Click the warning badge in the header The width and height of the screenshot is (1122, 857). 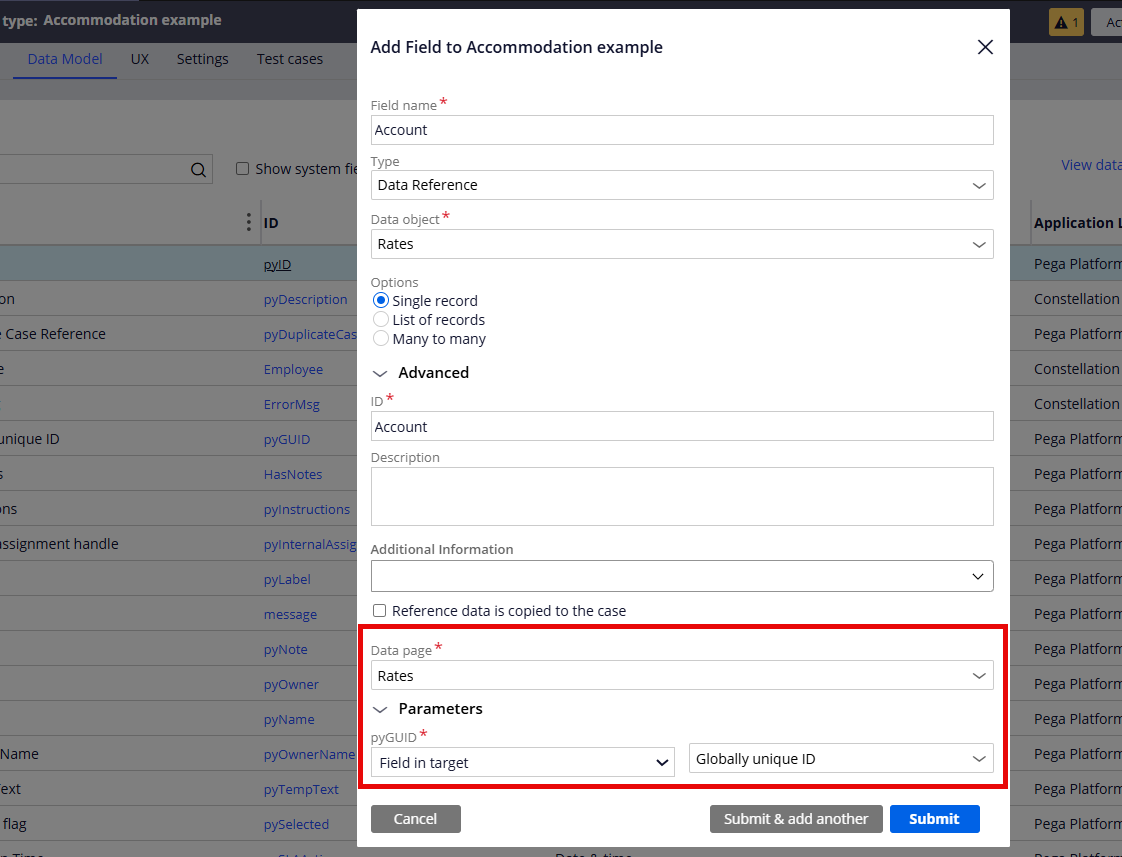pos(1066,21)
